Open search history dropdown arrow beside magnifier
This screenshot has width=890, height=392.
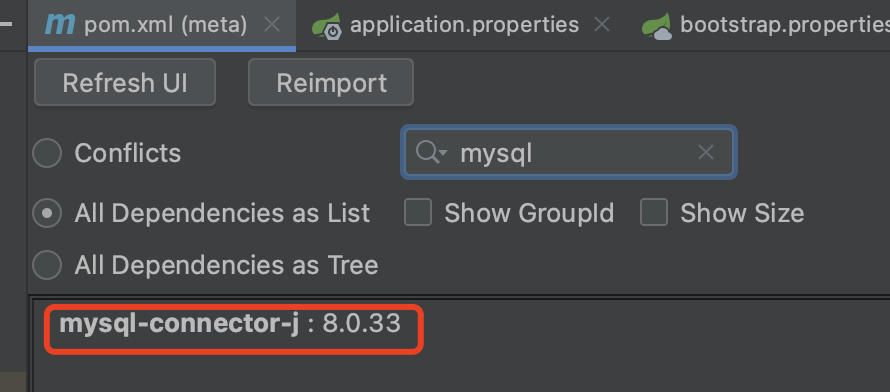coord(443,153)
